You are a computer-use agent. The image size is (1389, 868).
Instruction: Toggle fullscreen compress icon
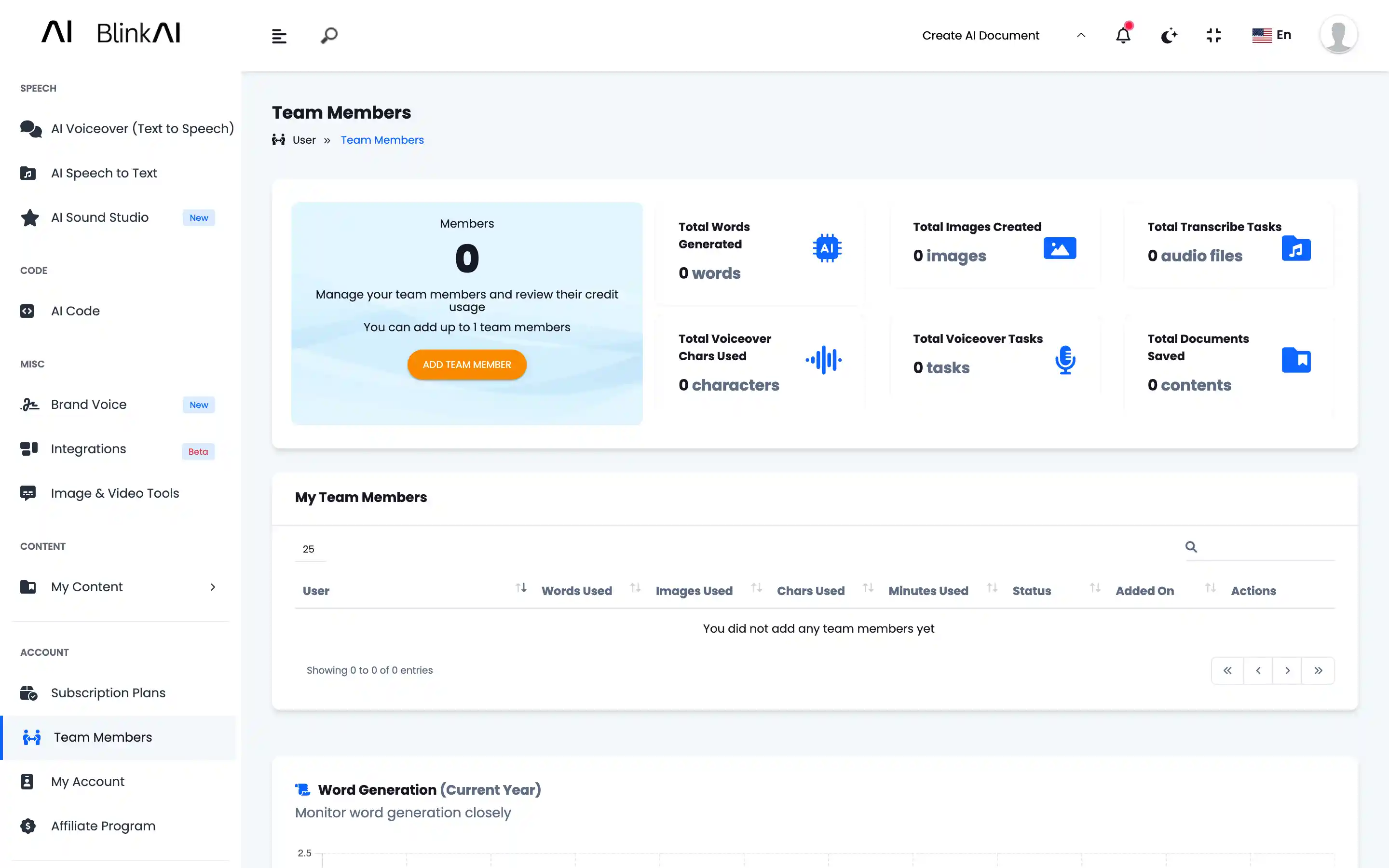point(1213,36)
